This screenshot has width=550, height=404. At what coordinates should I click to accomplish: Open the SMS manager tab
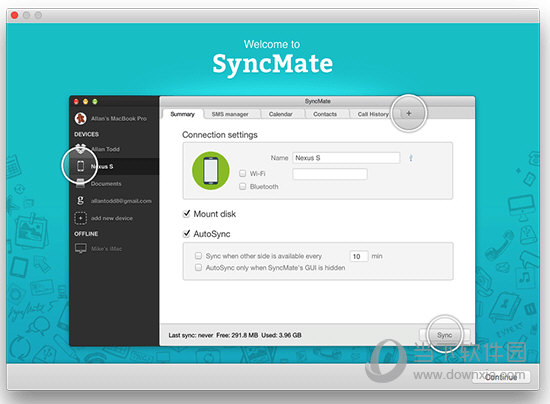(230, 114)
